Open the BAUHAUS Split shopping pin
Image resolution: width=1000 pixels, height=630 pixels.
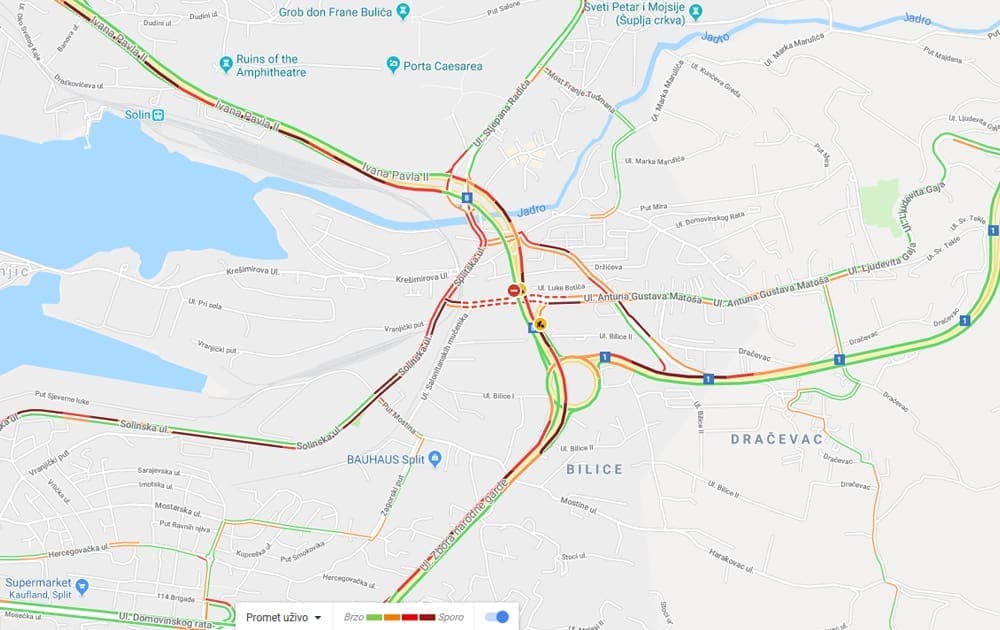pyautogui.click(x=435, y=458)
